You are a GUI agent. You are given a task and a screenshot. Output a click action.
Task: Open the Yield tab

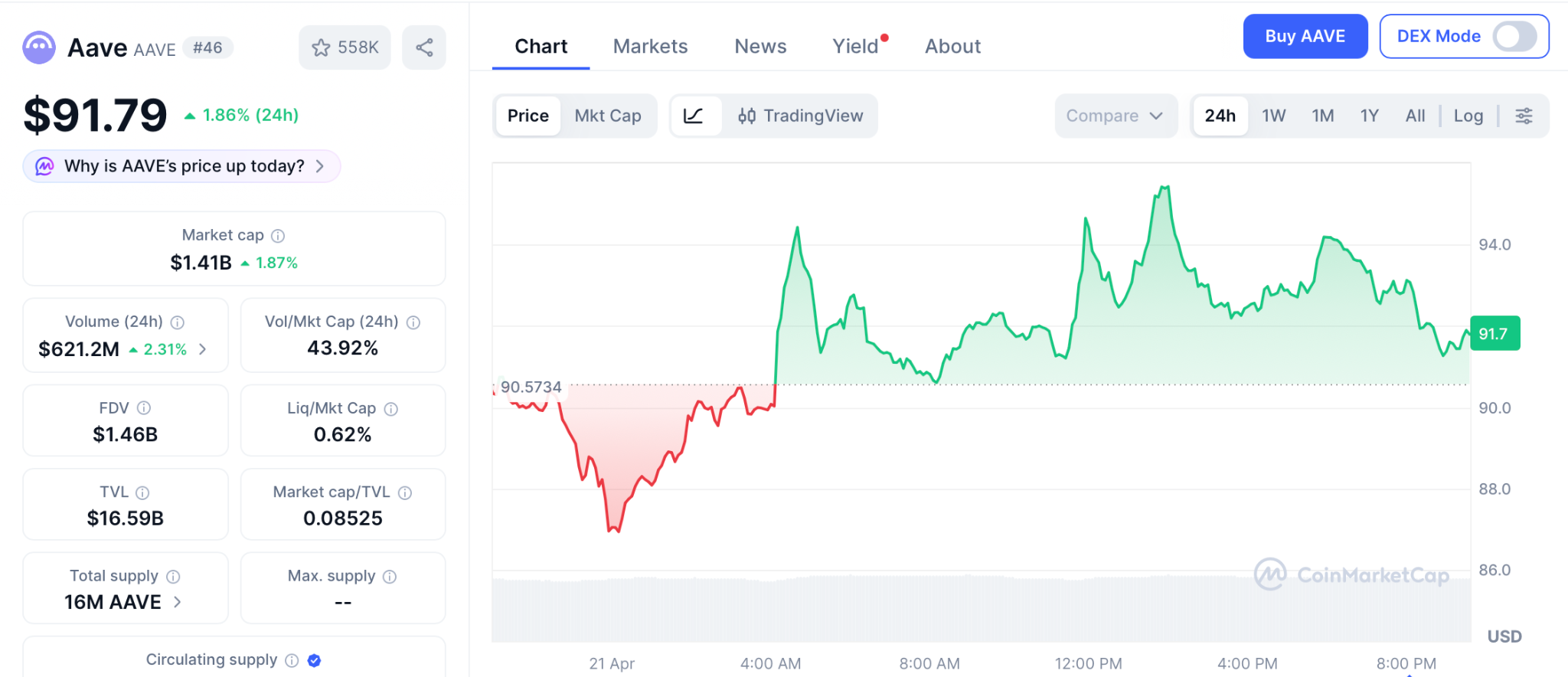pos(855,47)
